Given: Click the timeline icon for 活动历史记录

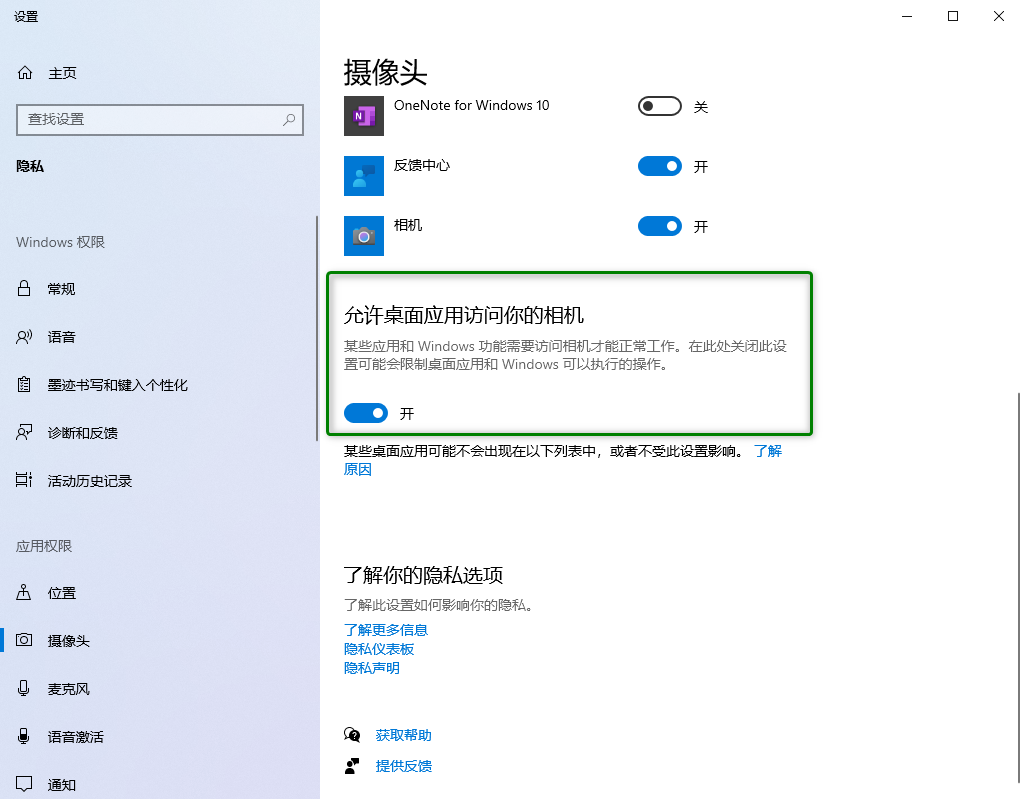Looking at the screenshot, I should 24,480.
